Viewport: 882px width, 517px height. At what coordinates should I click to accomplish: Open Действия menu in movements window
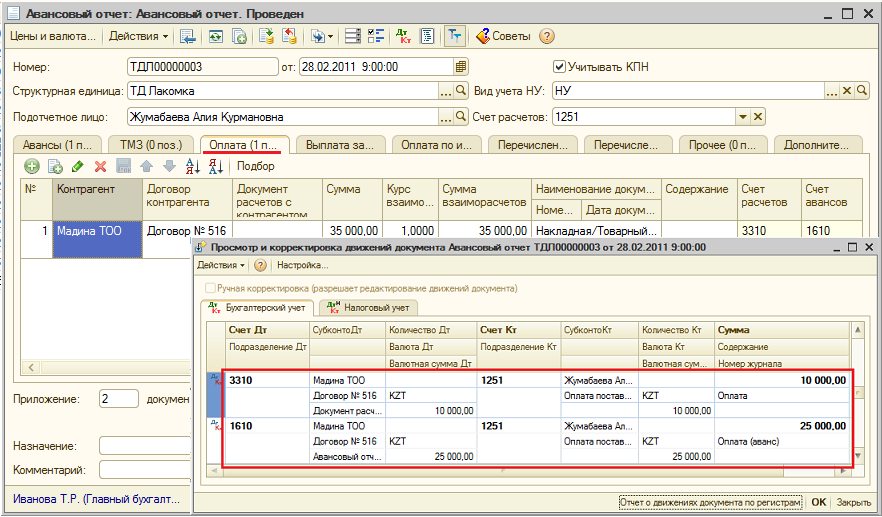220,265
